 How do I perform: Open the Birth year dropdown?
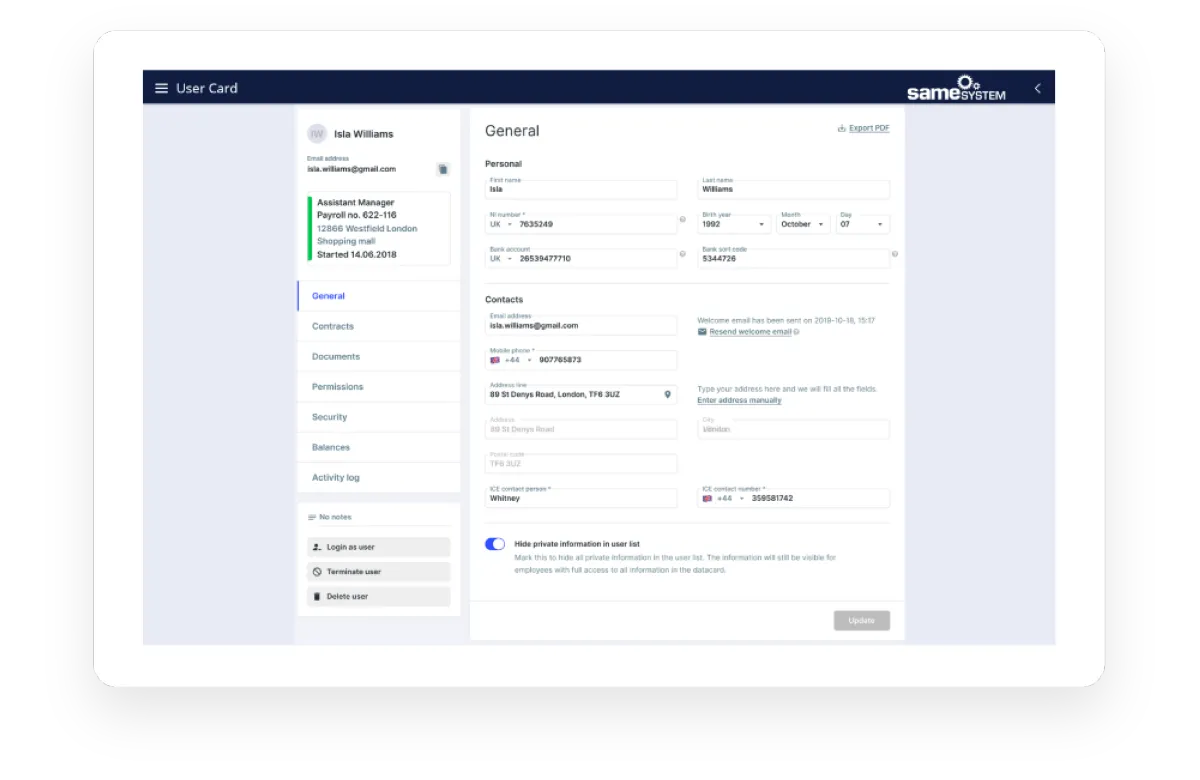click(x=734, y=222)
